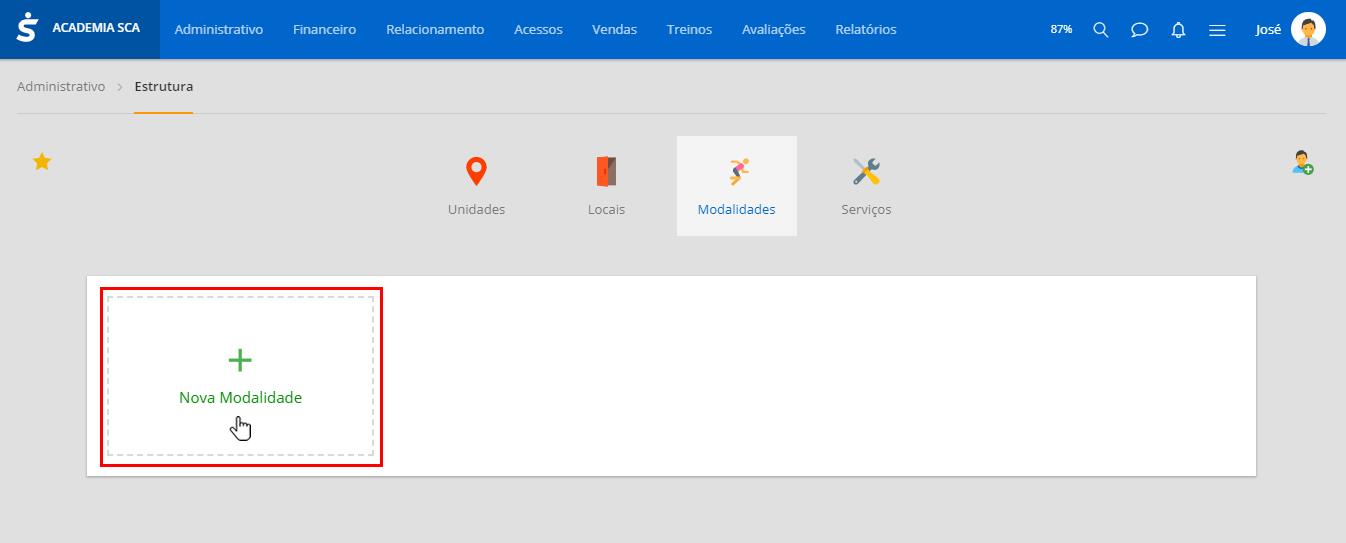
Task: Click the Locais label
Action: (x=606, y=210)
